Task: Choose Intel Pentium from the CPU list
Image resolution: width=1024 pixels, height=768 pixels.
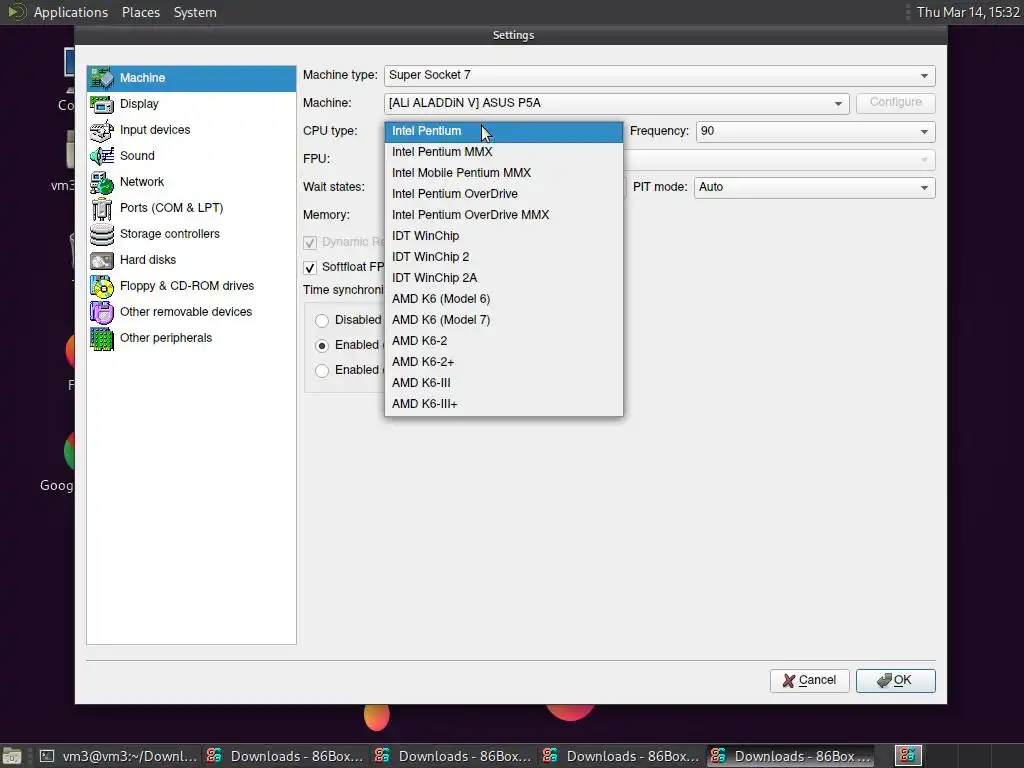Action: click(x=504, y=131)
